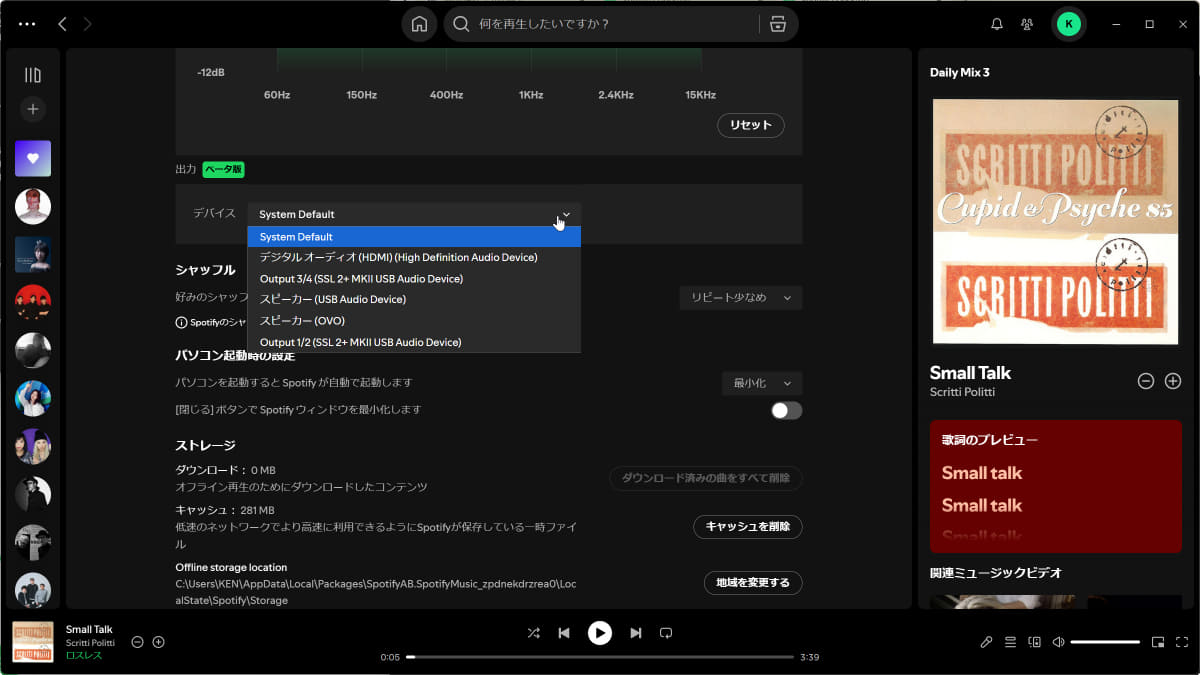Screen dimensions: 1200x675
Task: Toggle the repeat control
Action: tap(666, 633)
